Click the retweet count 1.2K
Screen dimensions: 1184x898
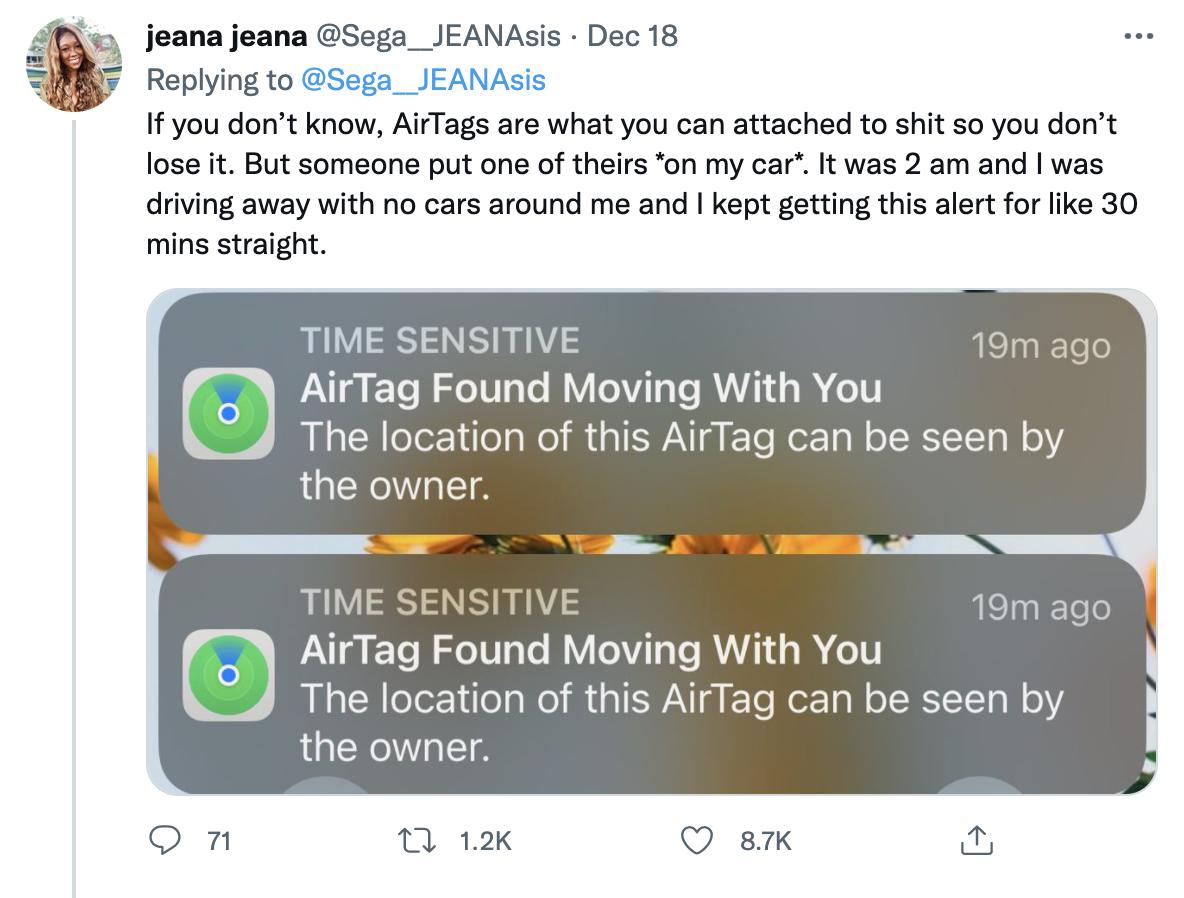(x=485, y=842)
